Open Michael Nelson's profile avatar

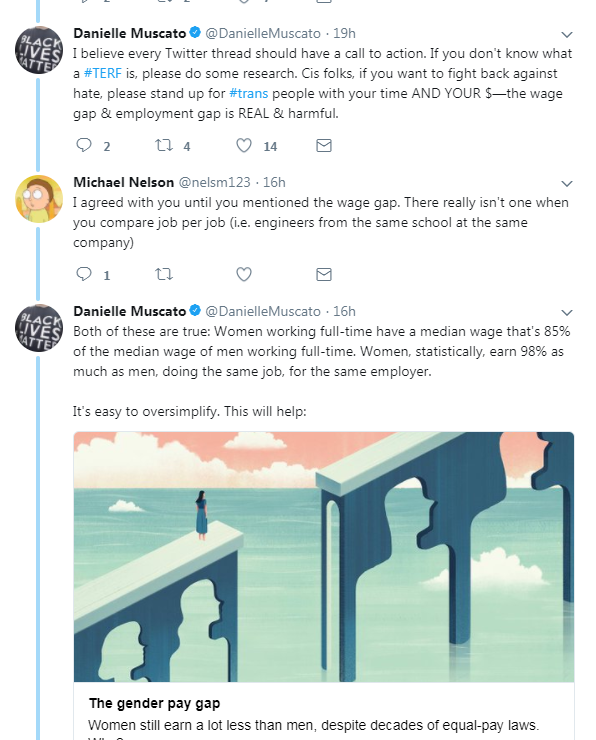point(39,198)
